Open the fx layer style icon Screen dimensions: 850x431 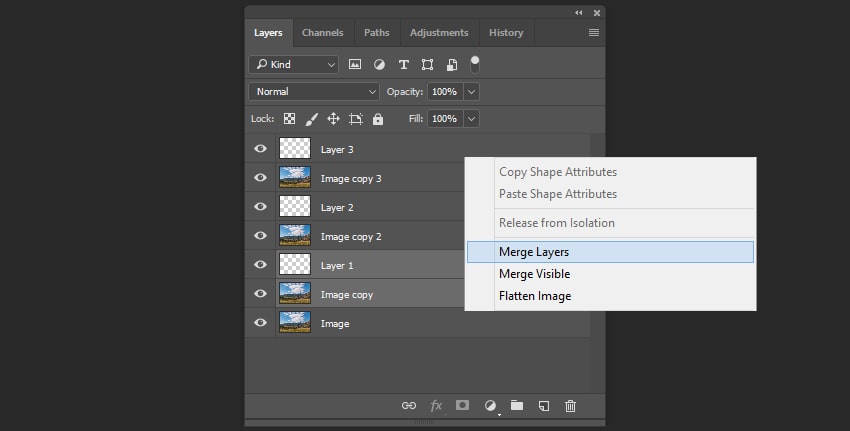point(436,406)
